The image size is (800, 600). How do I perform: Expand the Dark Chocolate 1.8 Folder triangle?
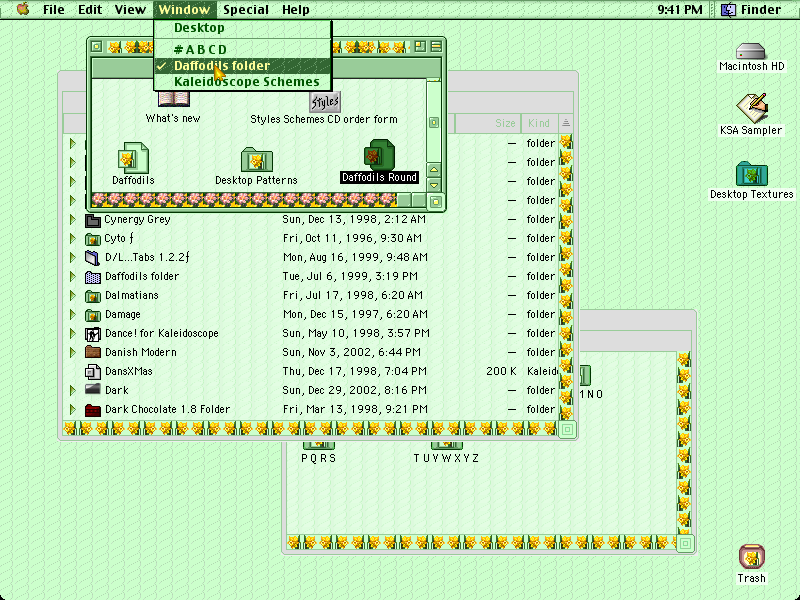73,410
